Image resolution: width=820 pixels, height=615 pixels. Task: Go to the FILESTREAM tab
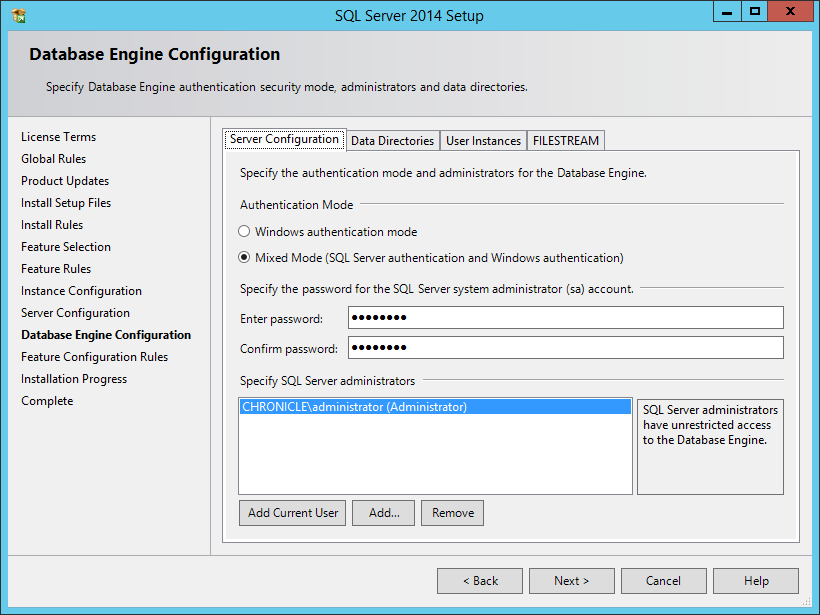point(565,141)
